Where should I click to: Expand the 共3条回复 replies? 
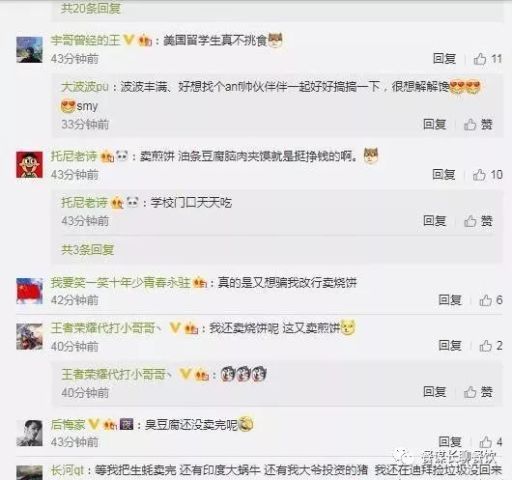[88, 249]
